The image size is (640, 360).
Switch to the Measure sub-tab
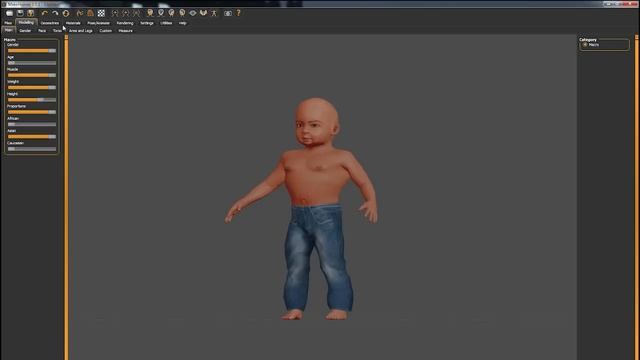tap(125, 31)
